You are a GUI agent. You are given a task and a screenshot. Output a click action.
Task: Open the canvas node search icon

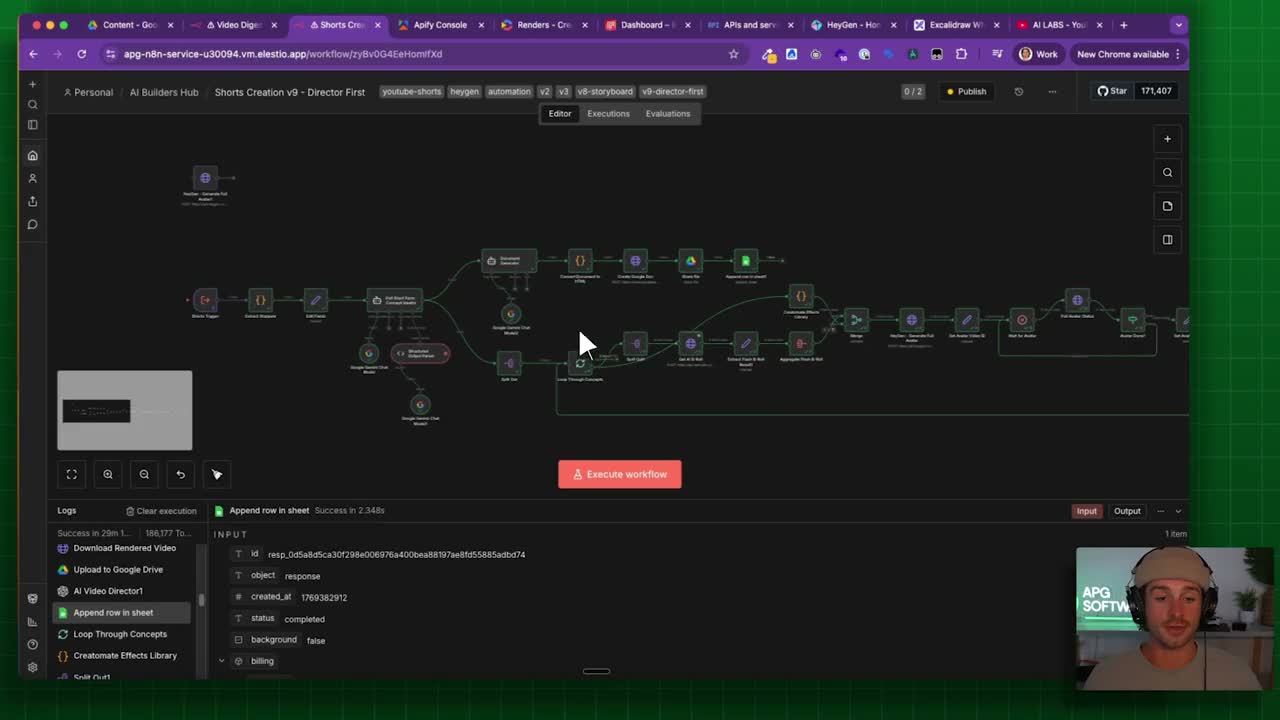tap(1167, 172)
